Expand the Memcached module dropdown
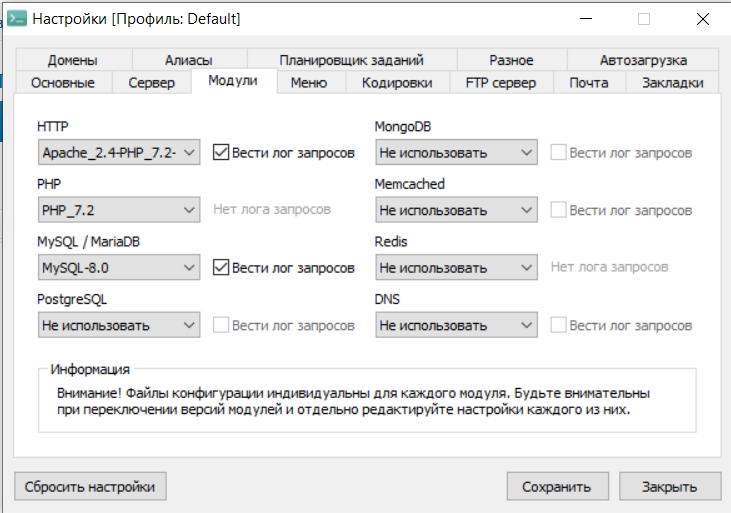The image size is (731, 513). (x=456, y=210)
